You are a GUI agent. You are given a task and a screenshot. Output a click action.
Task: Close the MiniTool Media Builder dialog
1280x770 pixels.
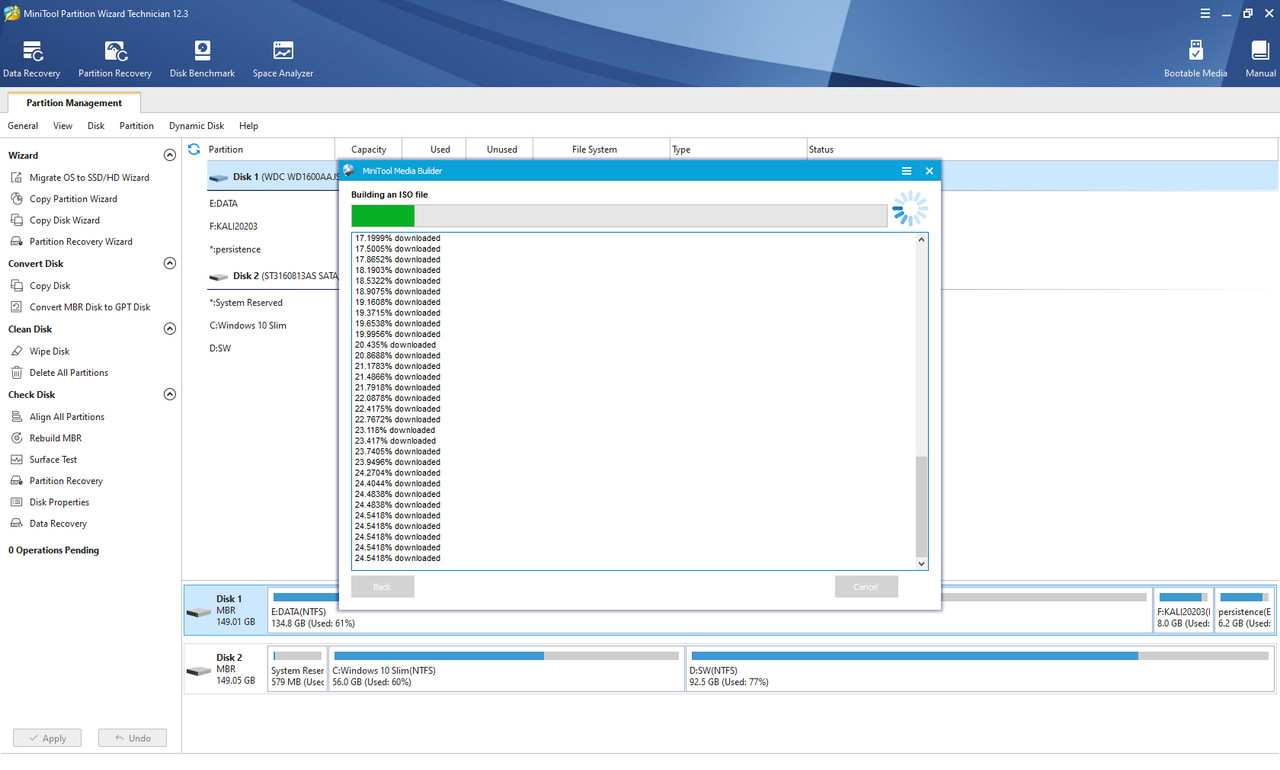(929, 171)
